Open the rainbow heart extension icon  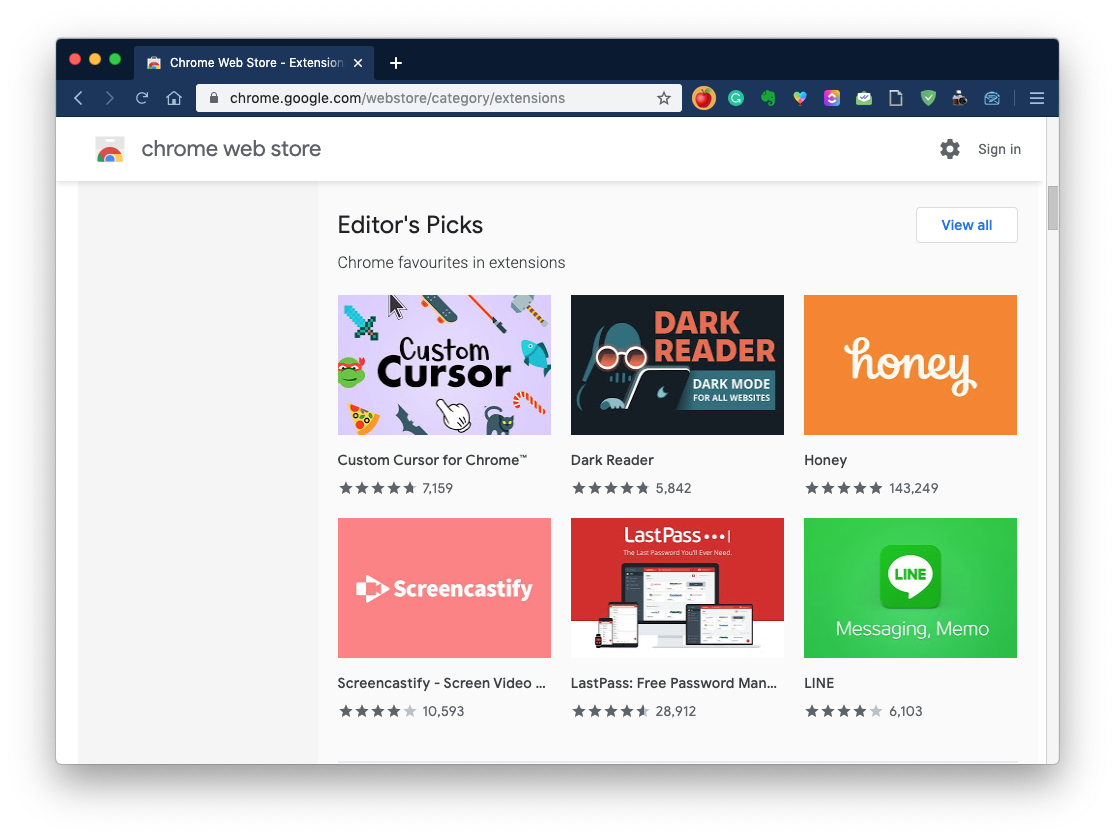click(800, 98)
